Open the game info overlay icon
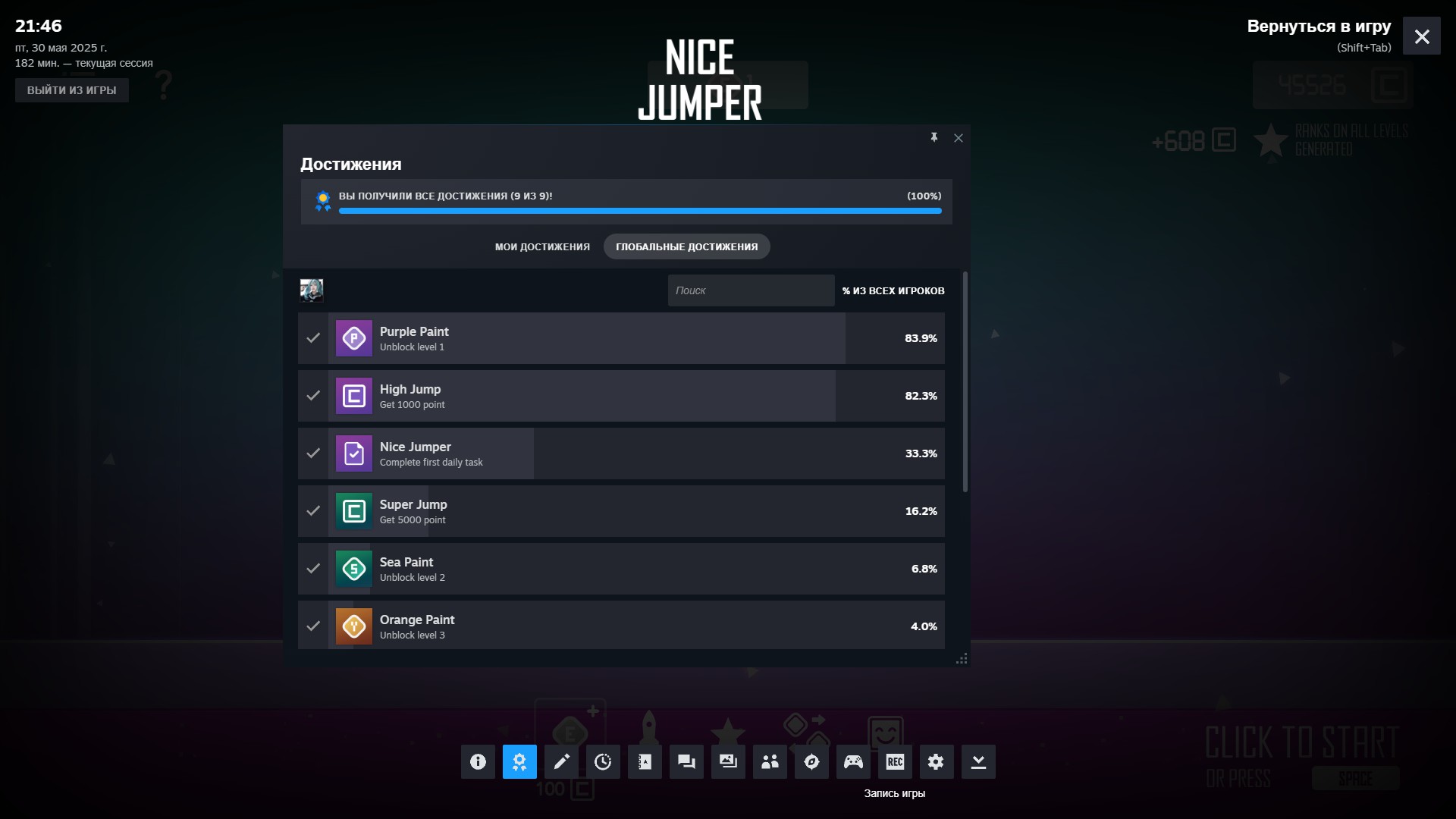This screenshot has width=1456, height=819. [x=478, y=761]
